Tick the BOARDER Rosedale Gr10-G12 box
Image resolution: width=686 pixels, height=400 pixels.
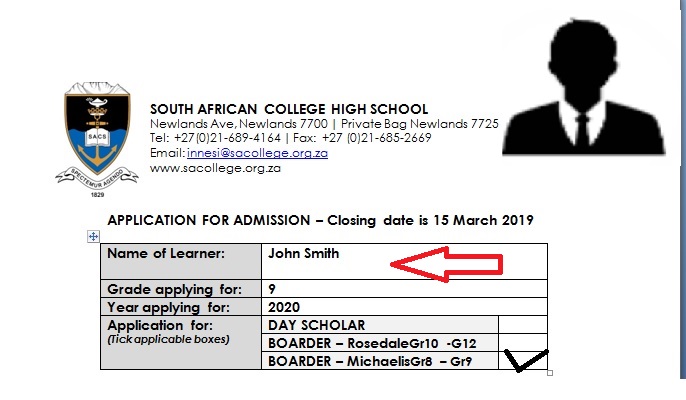(521, 342)
